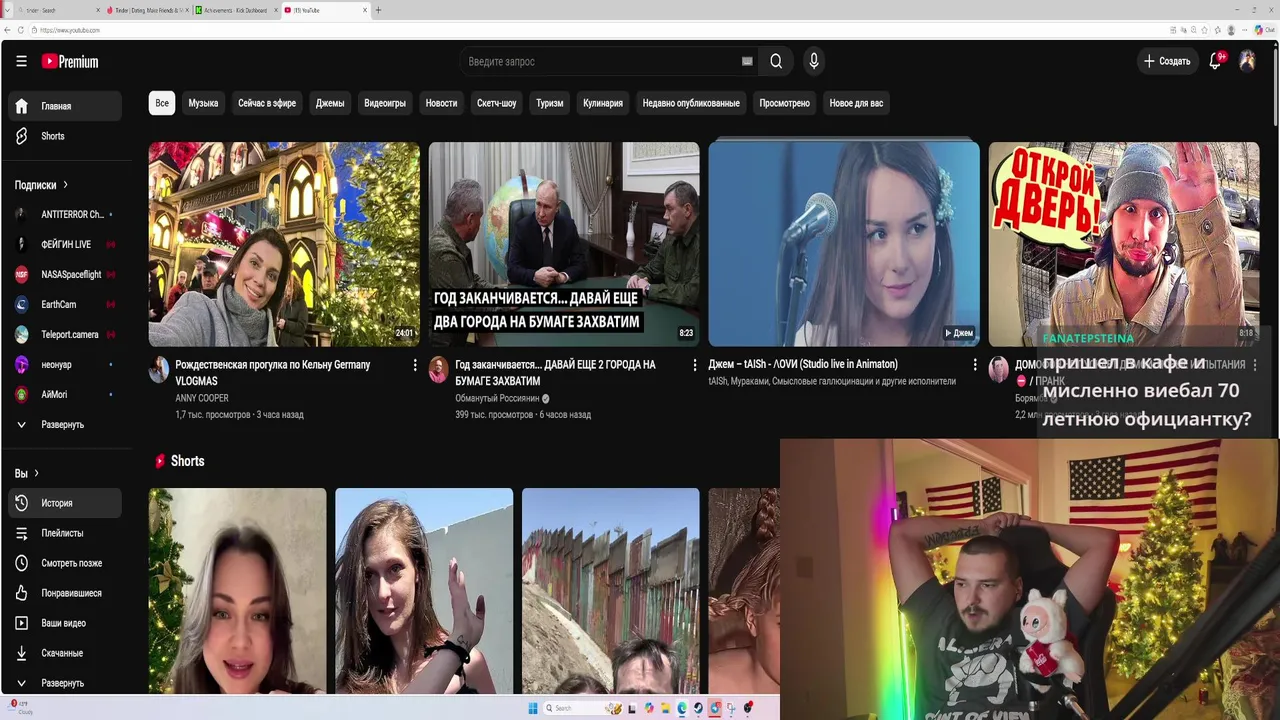Open ANNY COOPER channel link
Screen dimensions: 1280x720
[x=202, y=398]
